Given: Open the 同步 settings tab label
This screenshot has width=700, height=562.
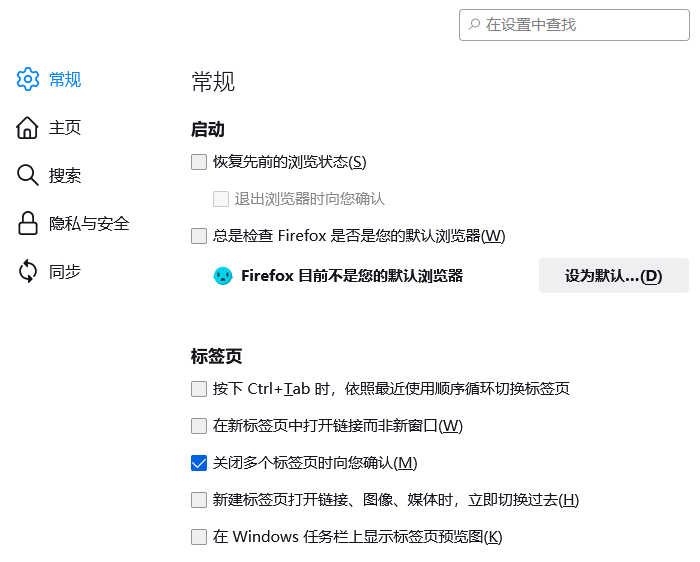Looking at the screenshot, I should pos(65,271).
